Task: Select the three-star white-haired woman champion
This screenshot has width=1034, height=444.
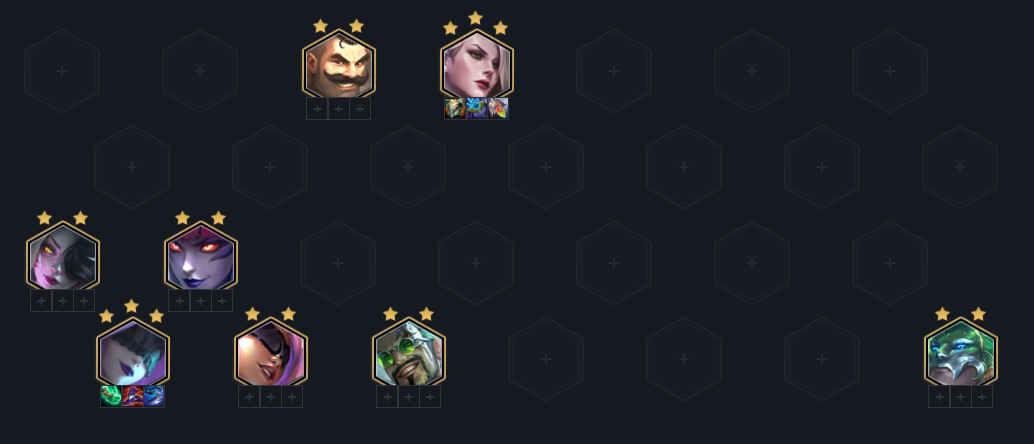Action: coord(477,66)
